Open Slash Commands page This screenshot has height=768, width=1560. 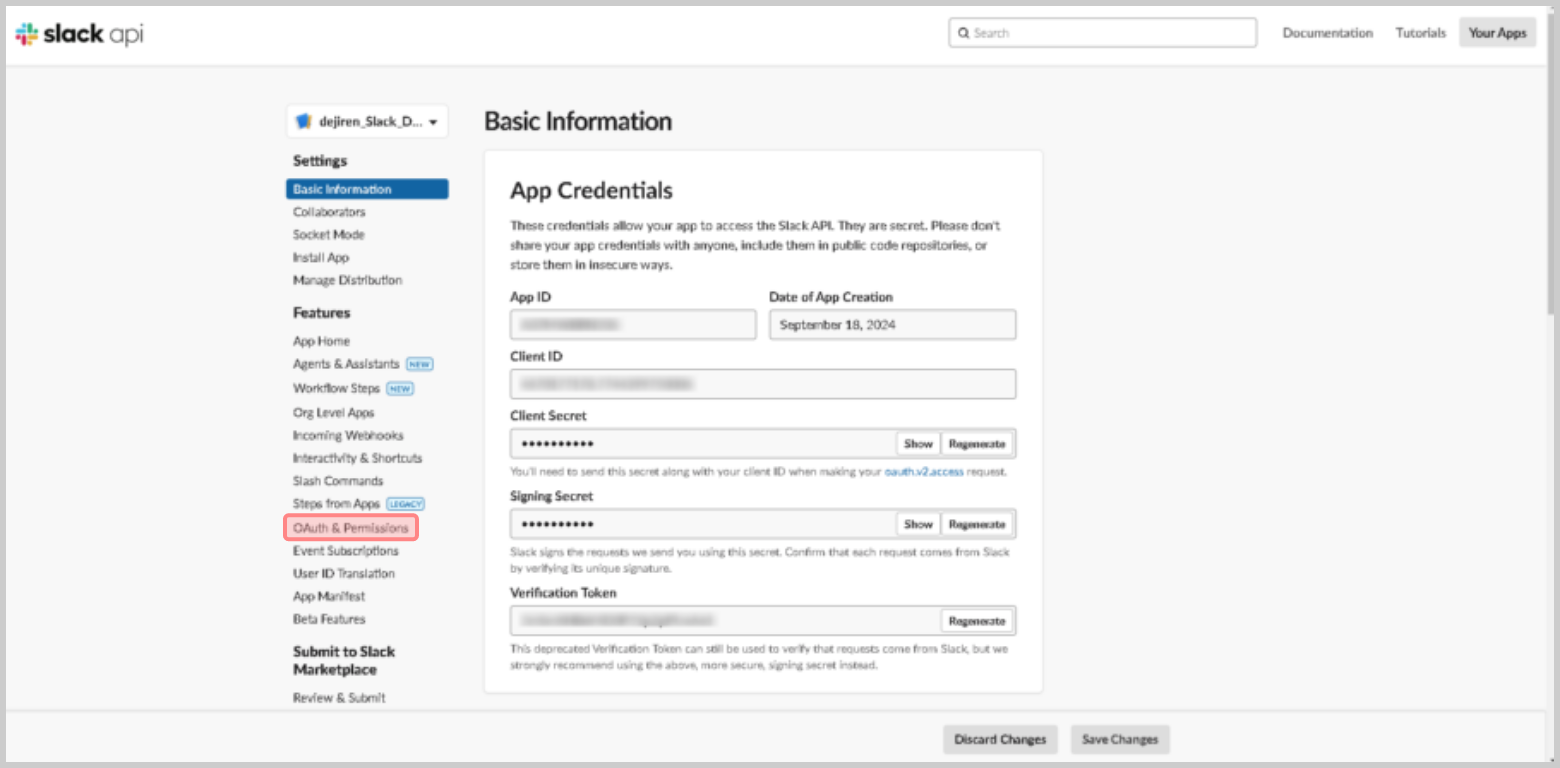click(x=338, y=482)
